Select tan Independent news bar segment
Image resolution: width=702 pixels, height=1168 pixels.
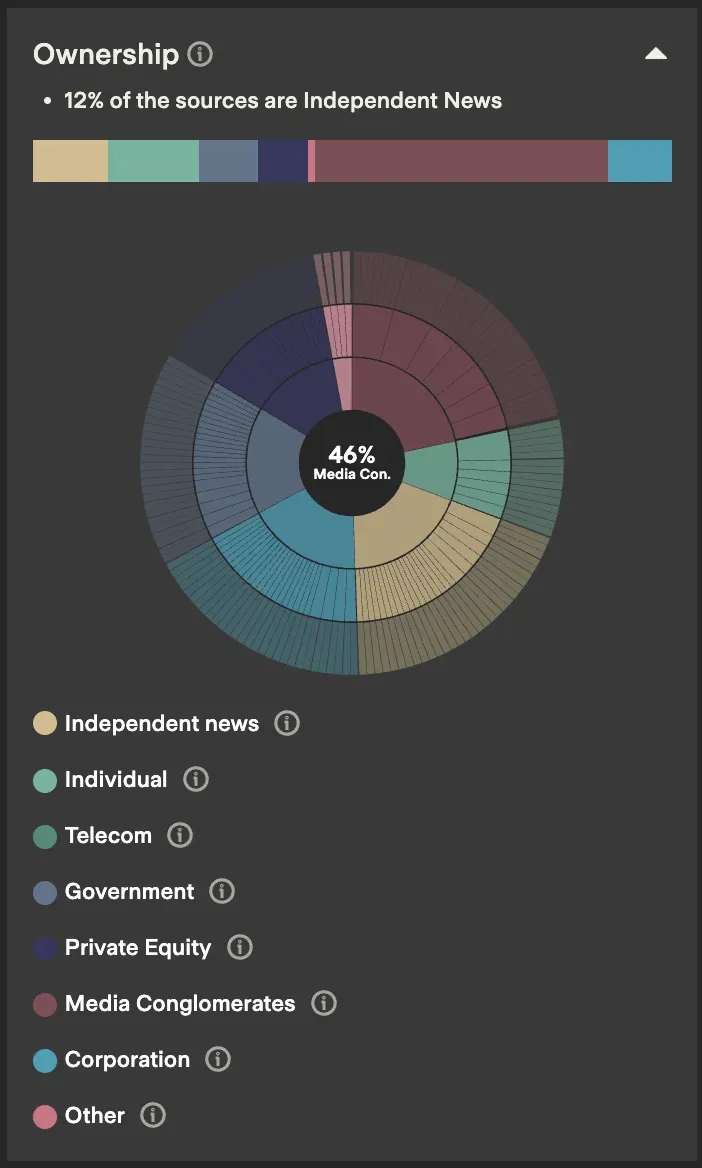[70, 161]
